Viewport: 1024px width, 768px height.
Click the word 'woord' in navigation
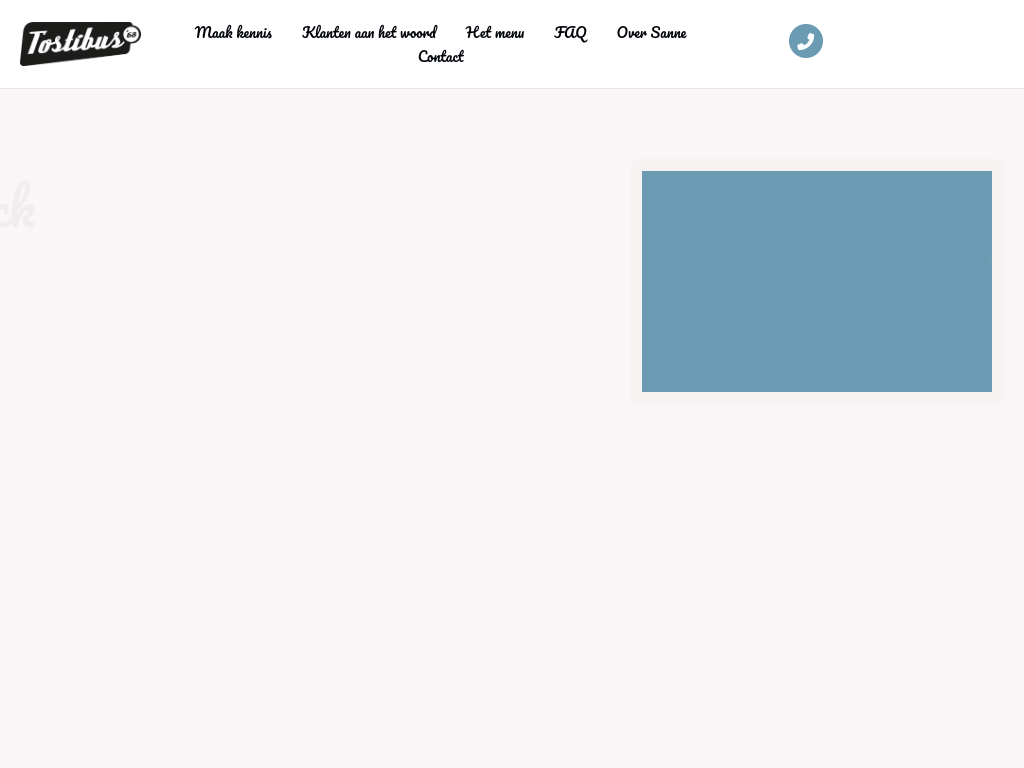418,33
